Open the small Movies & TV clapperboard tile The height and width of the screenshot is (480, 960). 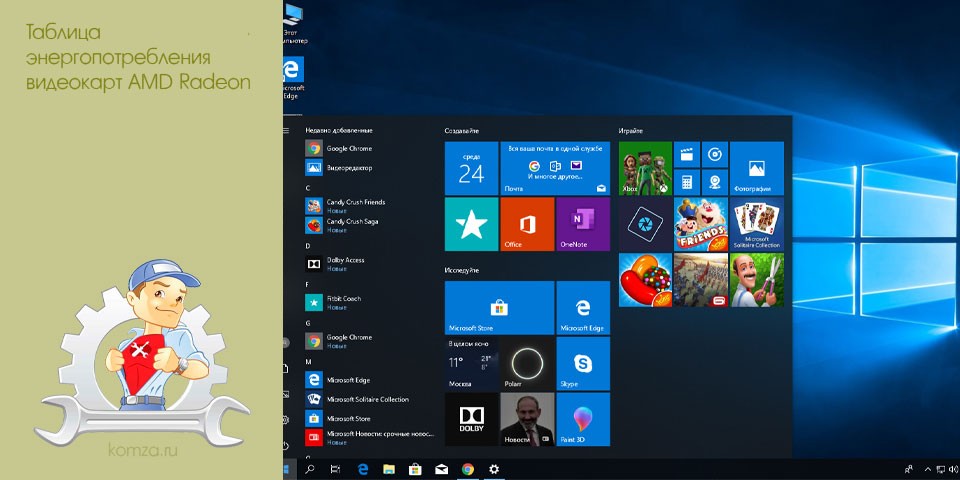(687, 154)
